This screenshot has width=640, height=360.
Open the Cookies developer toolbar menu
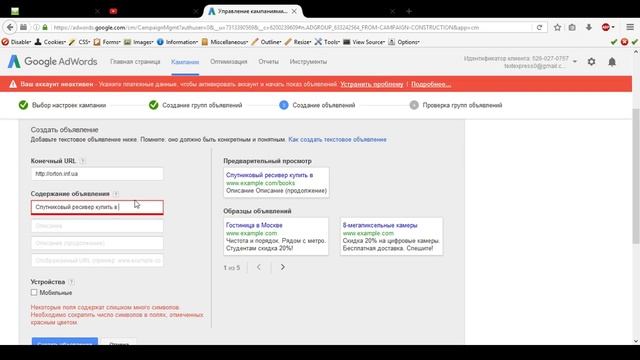[x=50, y=42]
